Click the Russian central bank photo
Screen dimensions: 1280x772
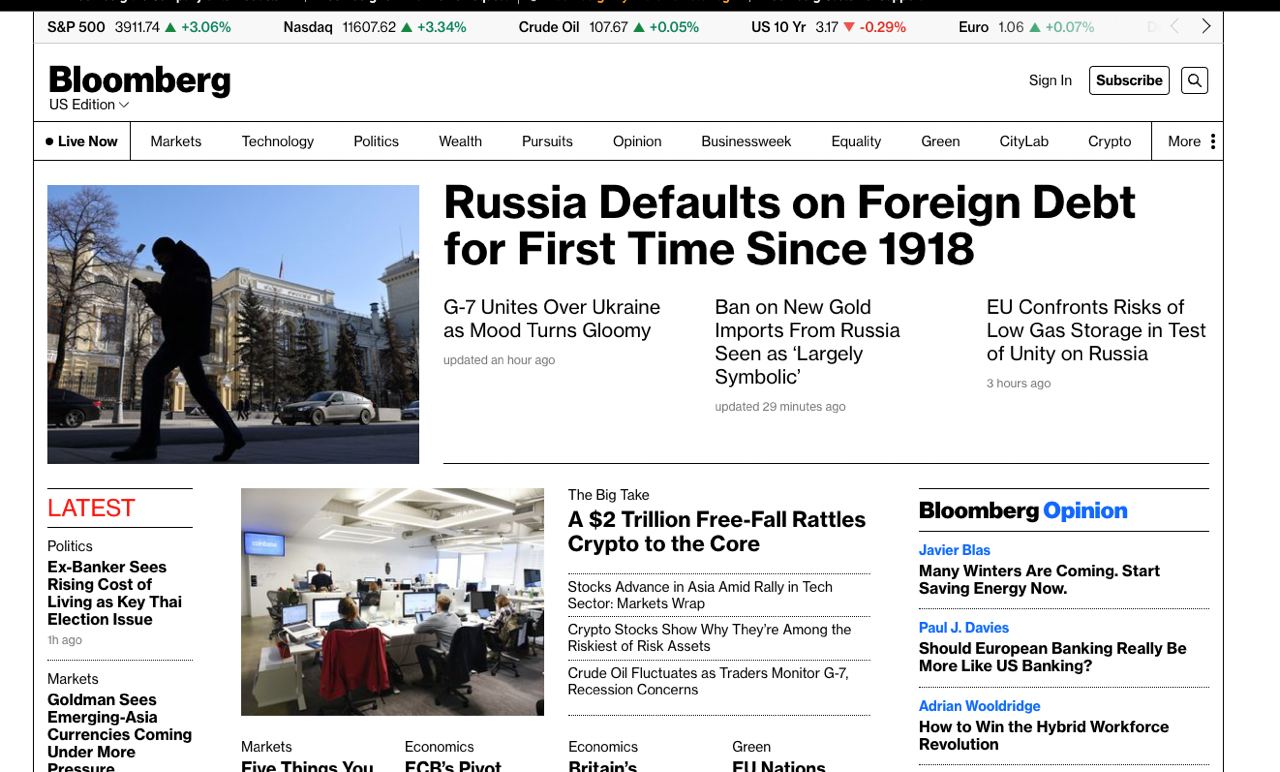tap(233, 324)
